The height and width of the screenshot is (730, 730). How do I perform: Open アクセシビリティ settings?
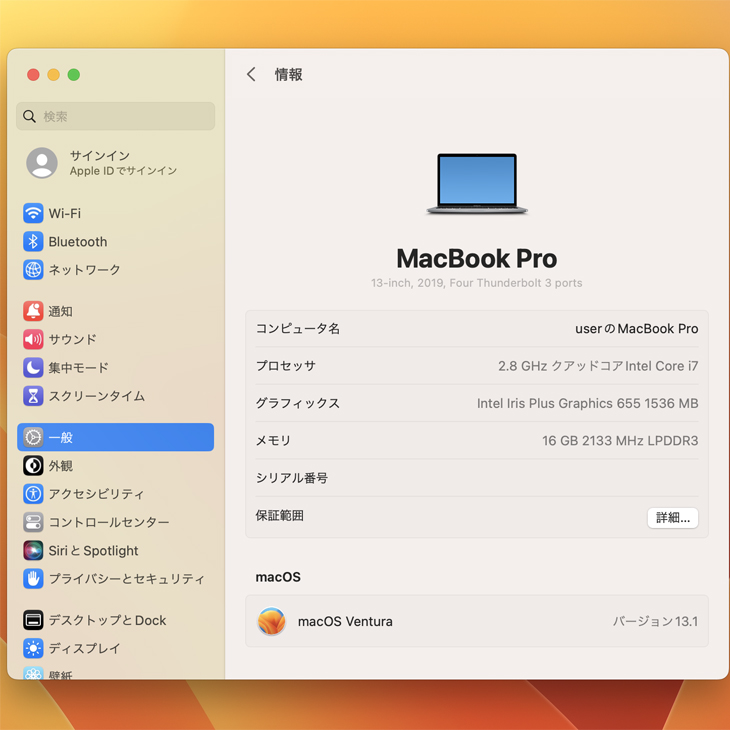pyautogui.click(x=96, y=494)
